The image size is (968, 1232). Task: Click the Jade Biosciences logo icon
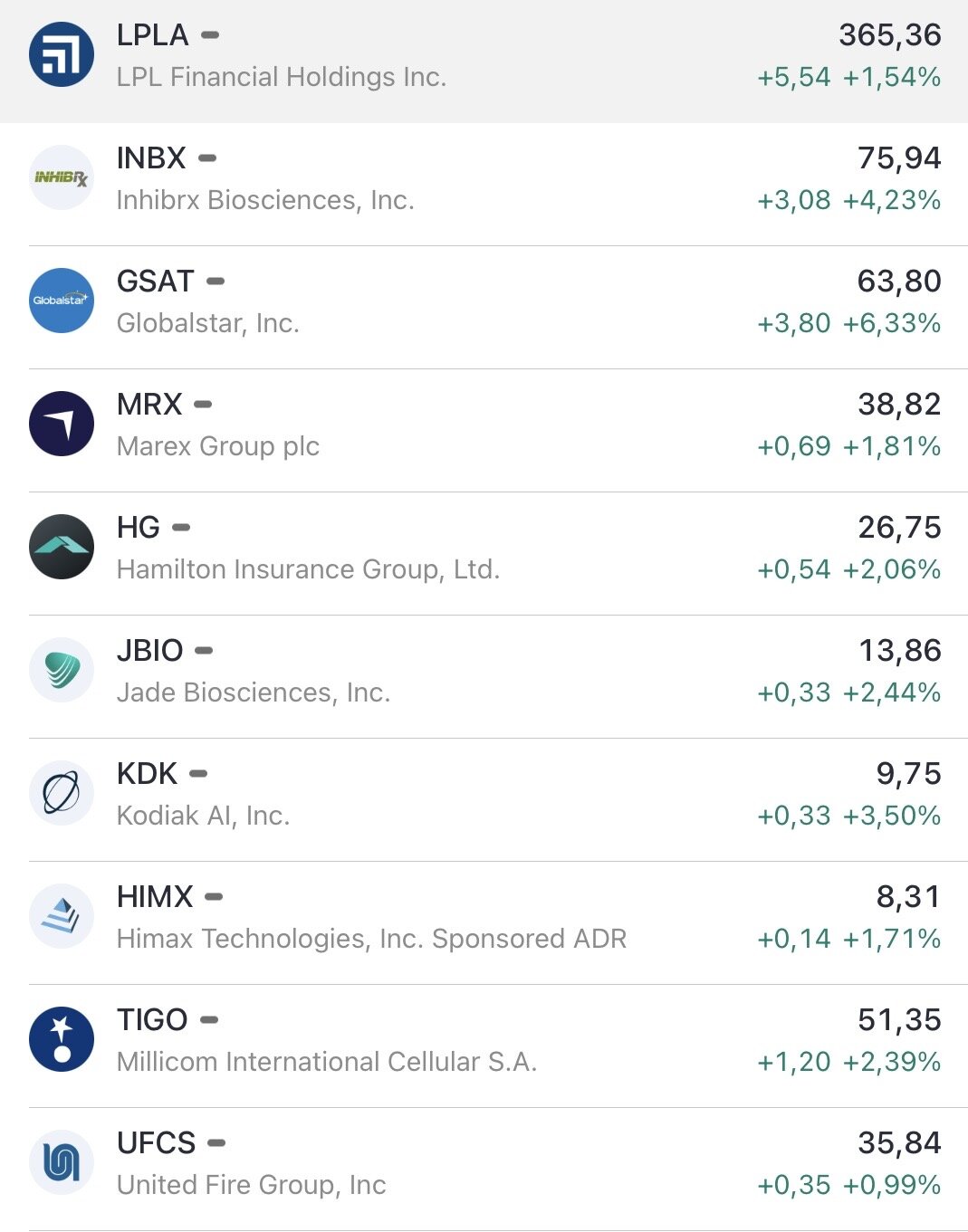[62, 670]
